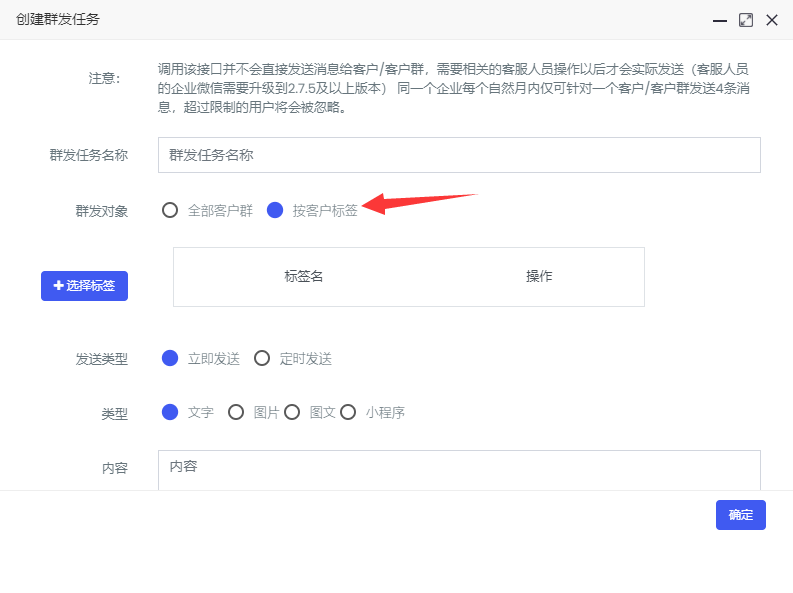
Task: Close the 创建群发任务 dialog
Action: (772, 20)
